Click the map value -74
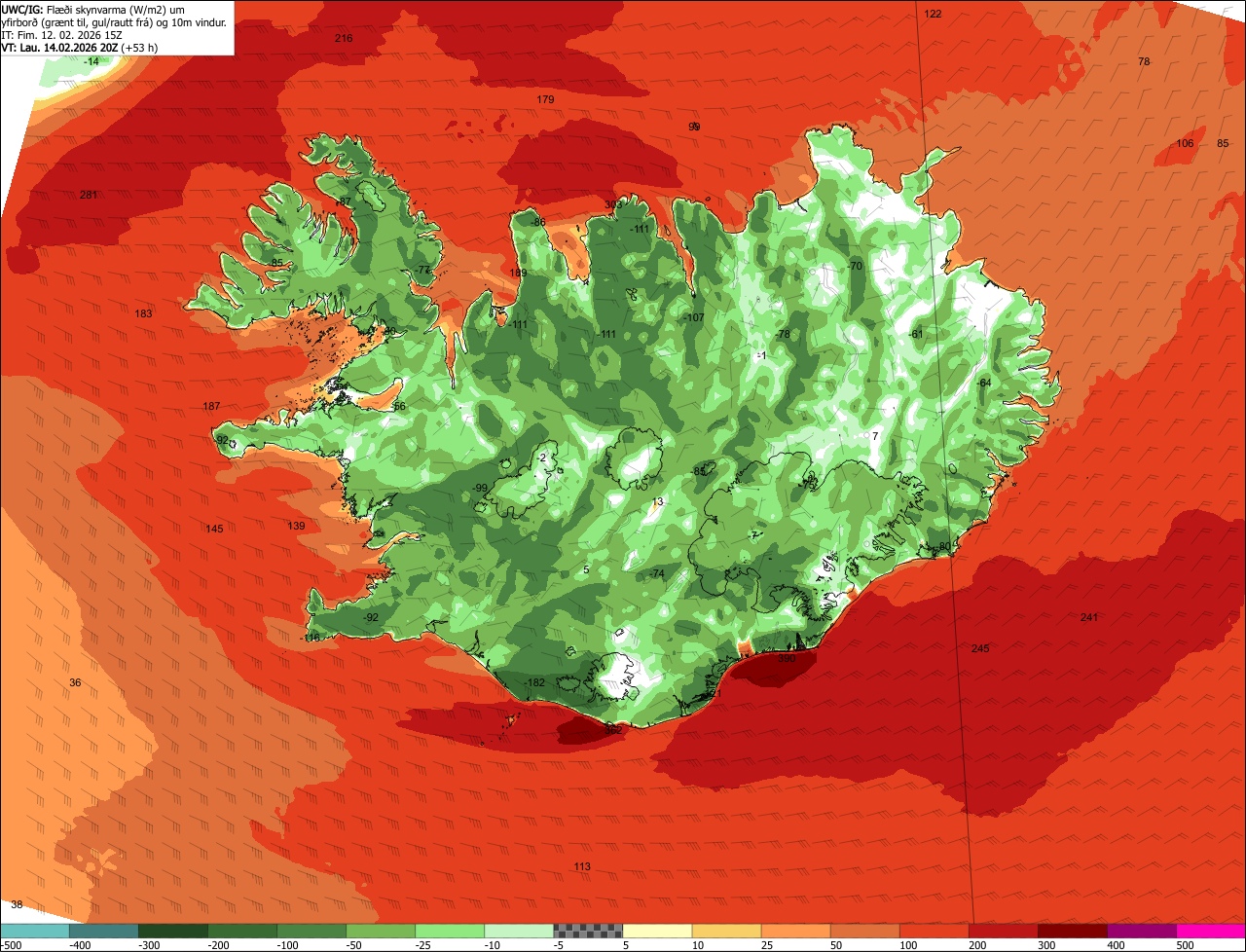 pyautogui.click(x=657, y=574)
